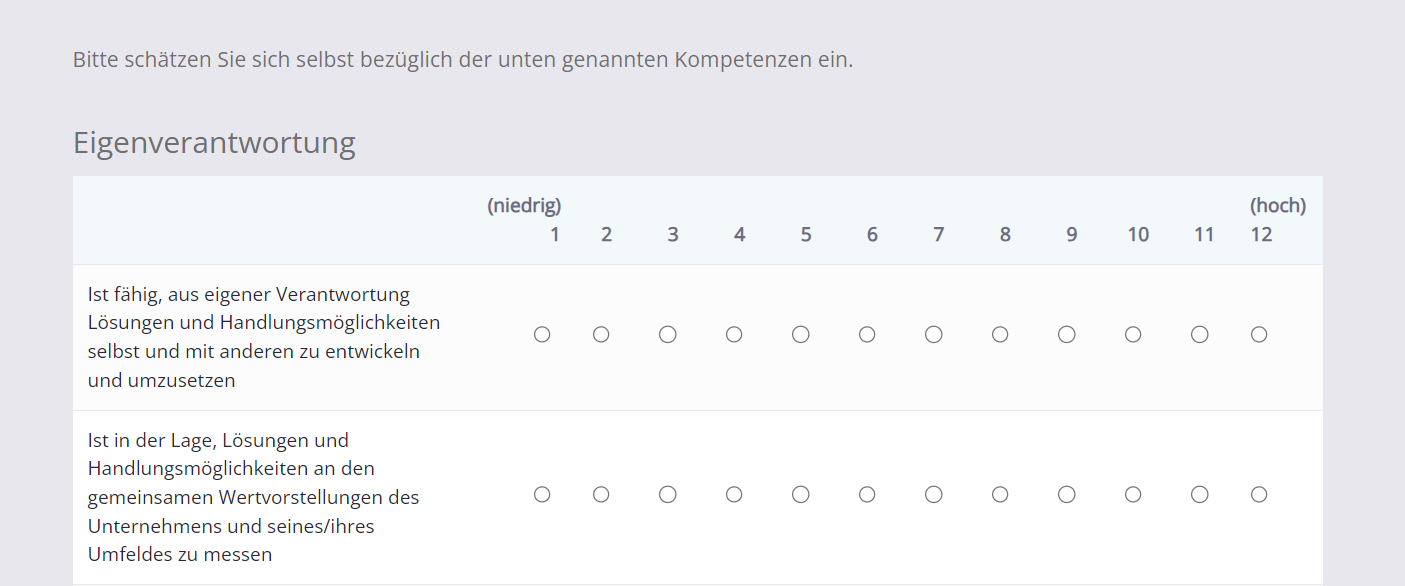
Task: Click the 'Eigenverantwortung' section heading
Action: tap(214, 143)
